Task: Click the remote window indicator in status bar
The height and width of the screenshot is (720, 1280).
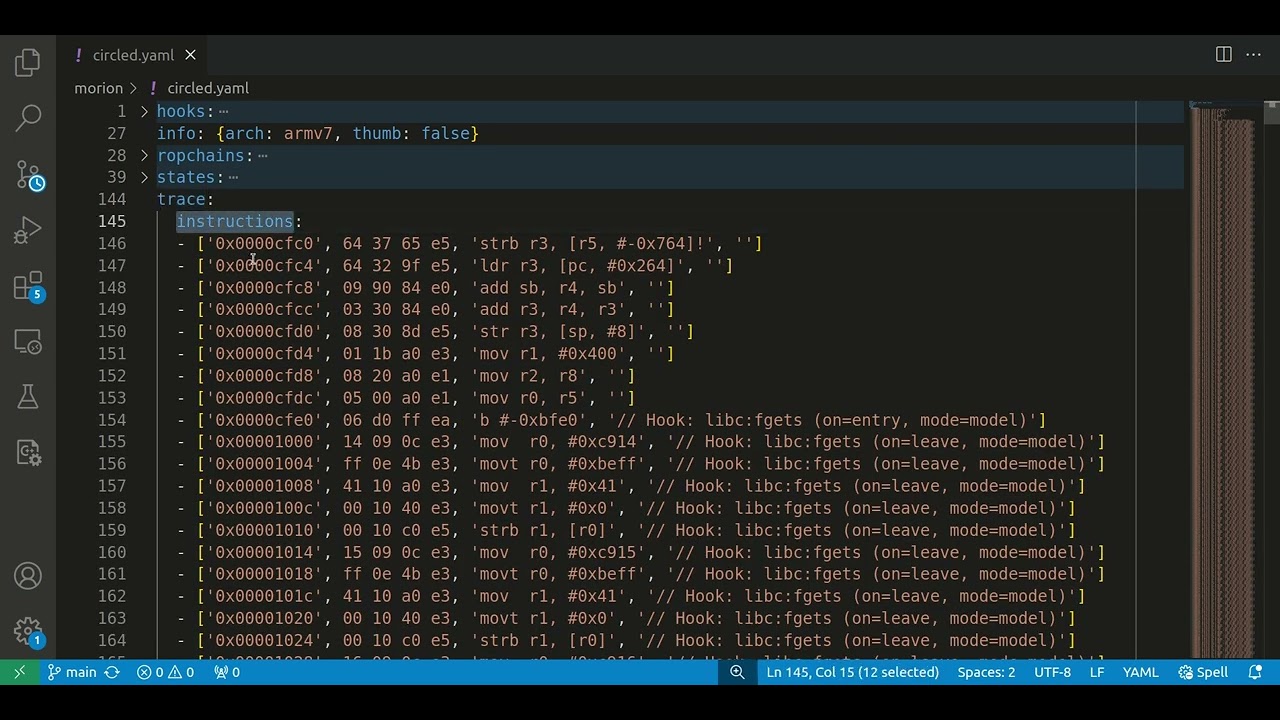Action: pos(19,672)
